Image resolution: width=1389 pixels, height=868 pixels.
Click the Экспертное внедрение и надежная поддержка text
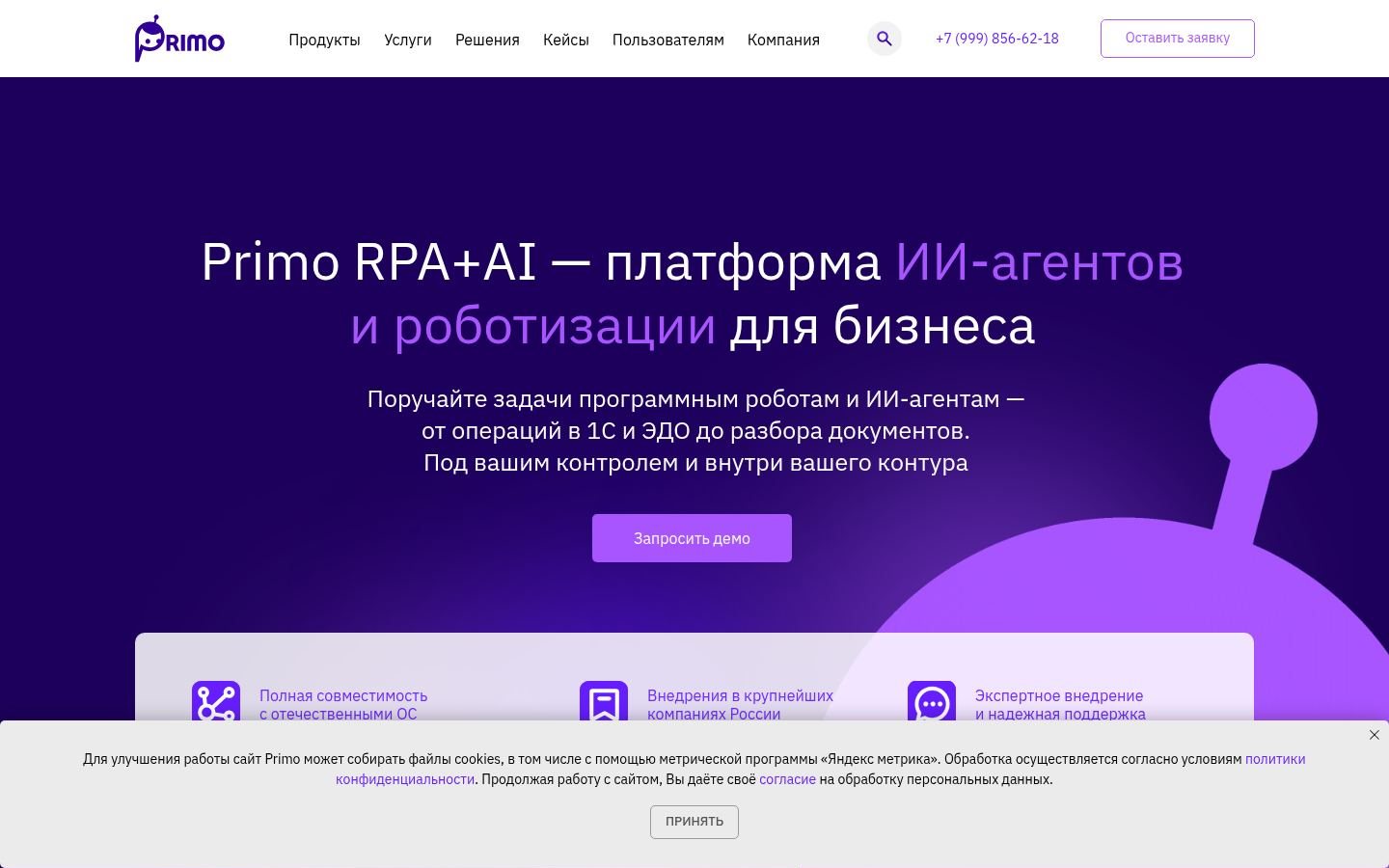[1060, 705]
